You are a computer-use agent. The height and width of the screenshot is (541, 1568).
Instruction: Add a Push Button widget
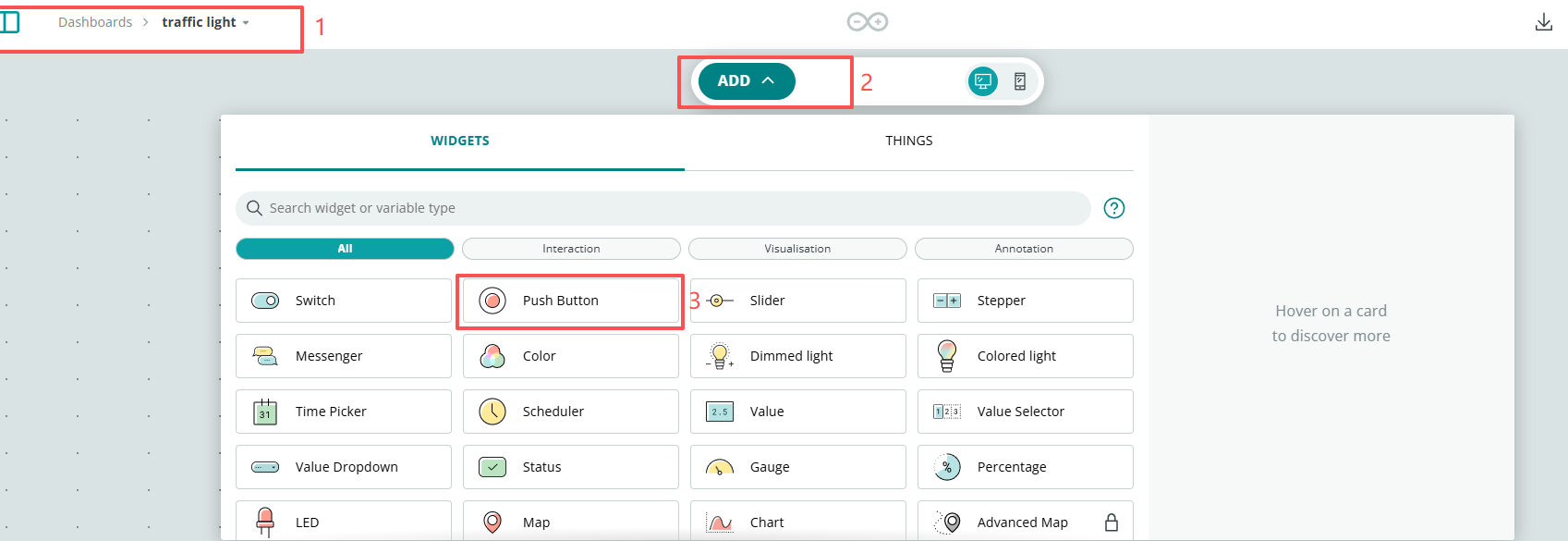tap(571, 301)
